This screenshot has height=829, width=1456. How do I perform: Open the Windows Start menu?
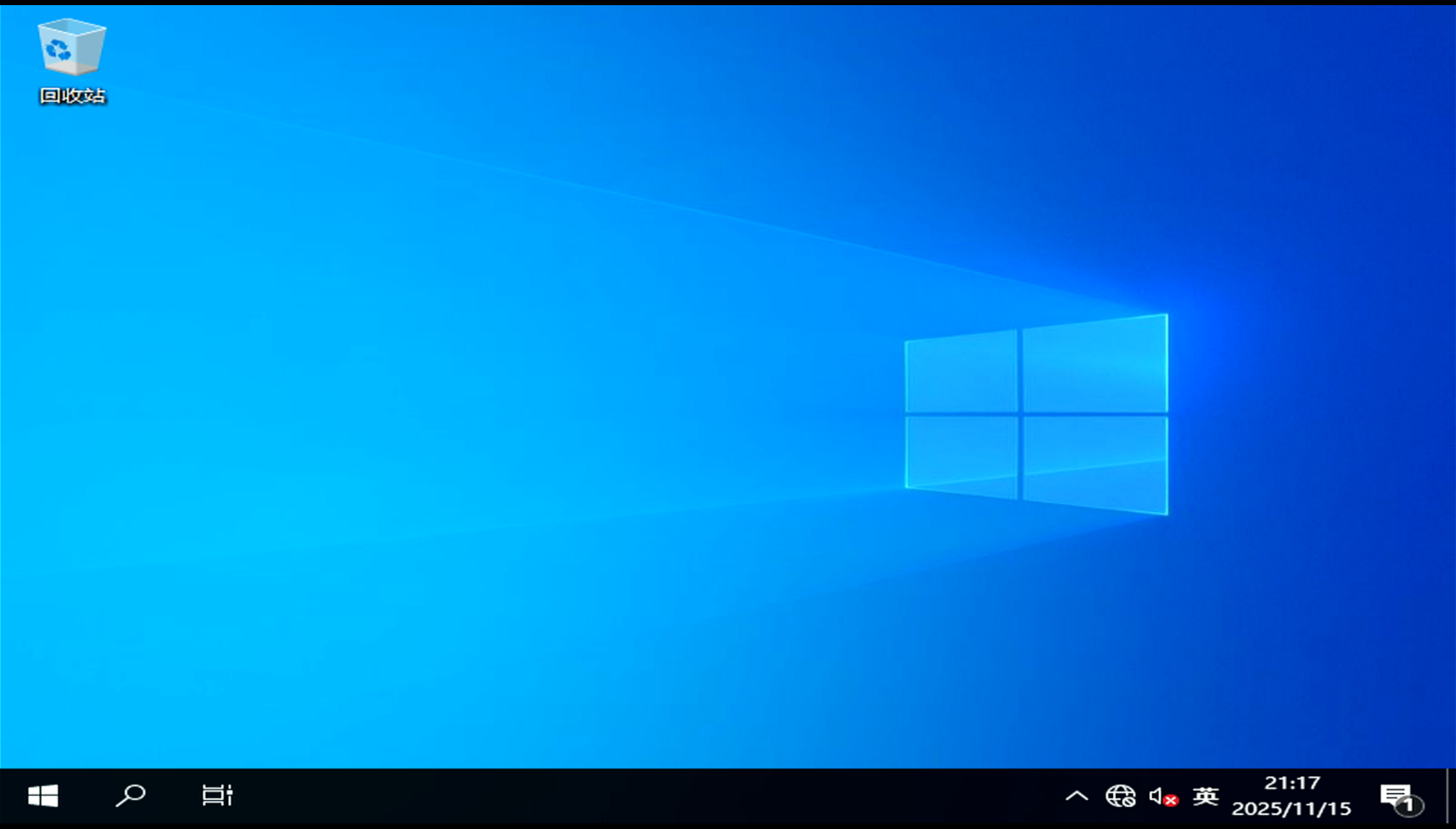pos(43,795)
